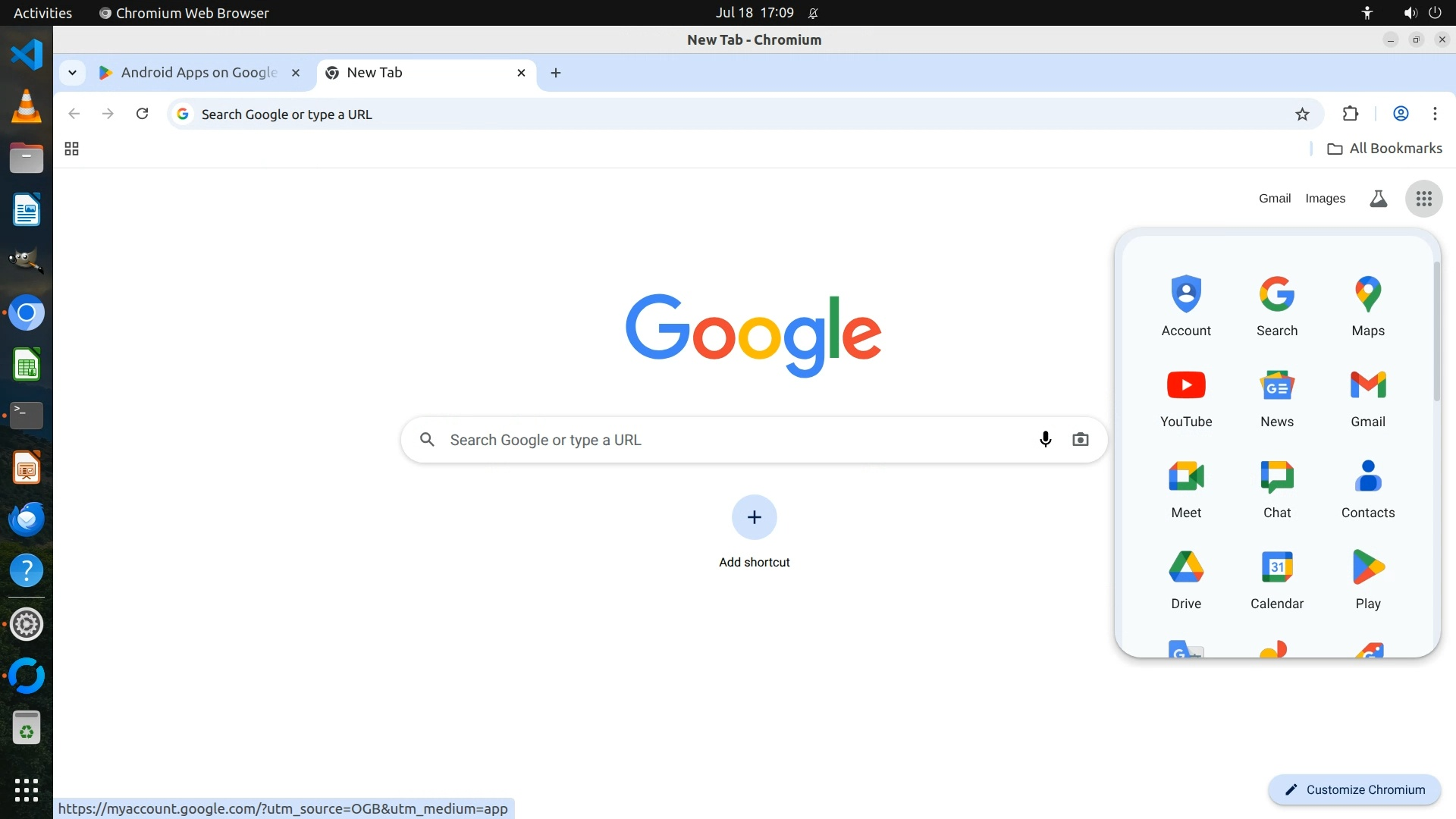Open the Gmail link in header
1456x819 pixels.
tap(1274, 199)
